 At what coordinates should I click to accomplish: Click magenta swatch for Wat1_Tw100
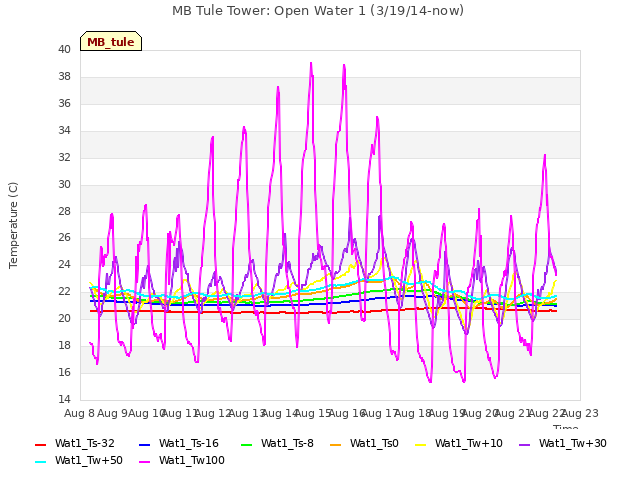click(x=144, y=462)
